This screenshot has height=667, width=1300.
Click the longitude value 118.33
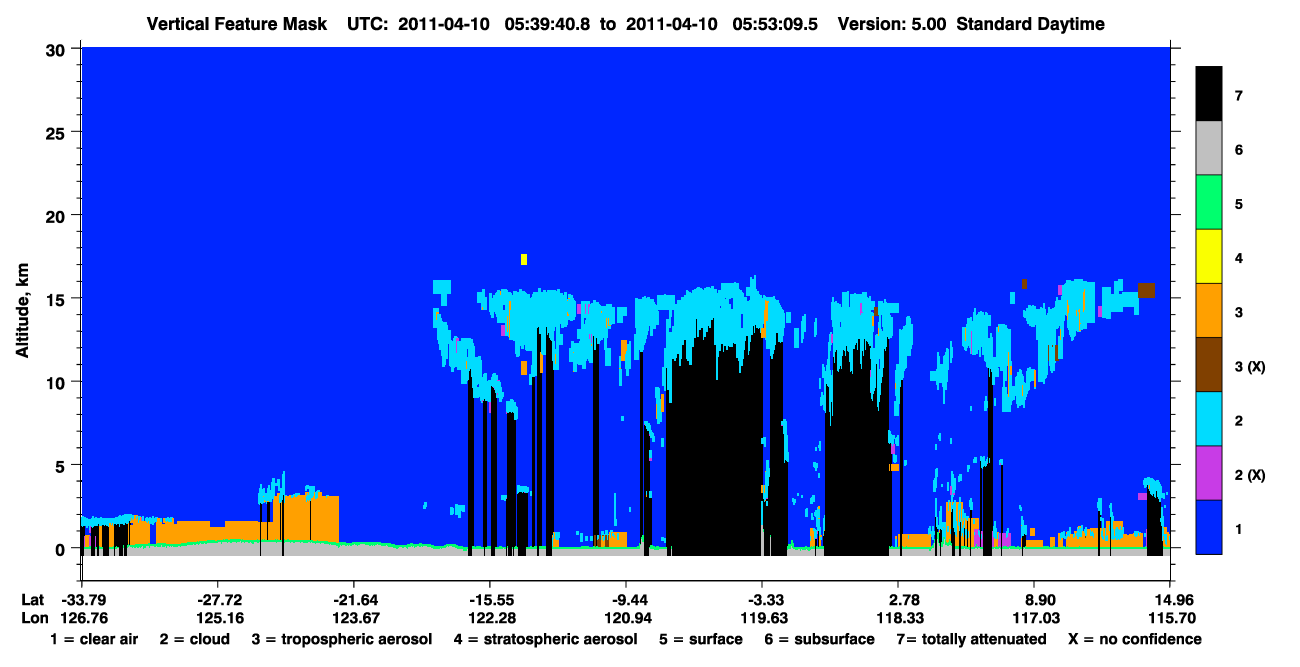[x=898, y=618]
